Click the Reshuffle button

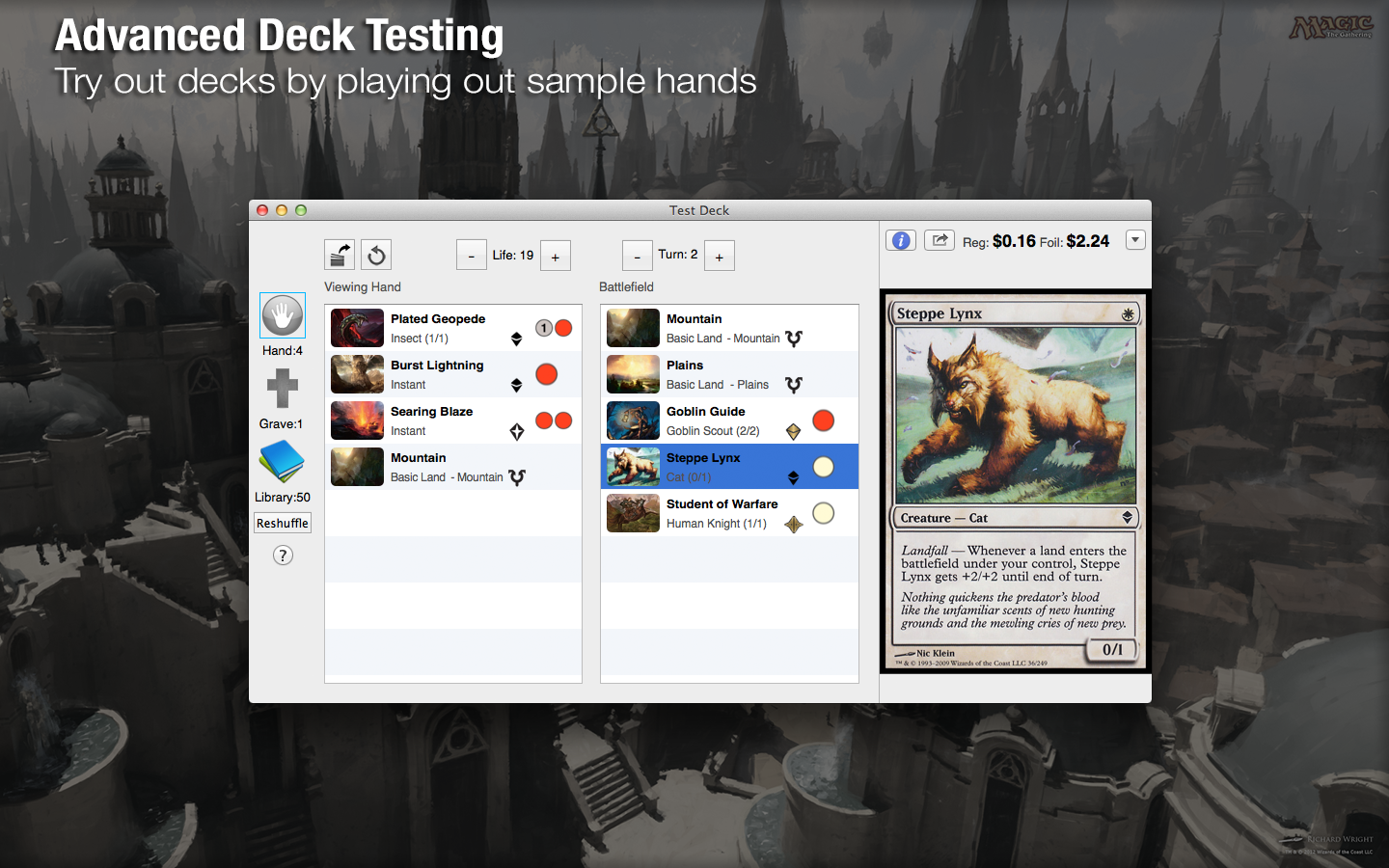(283, 523)
